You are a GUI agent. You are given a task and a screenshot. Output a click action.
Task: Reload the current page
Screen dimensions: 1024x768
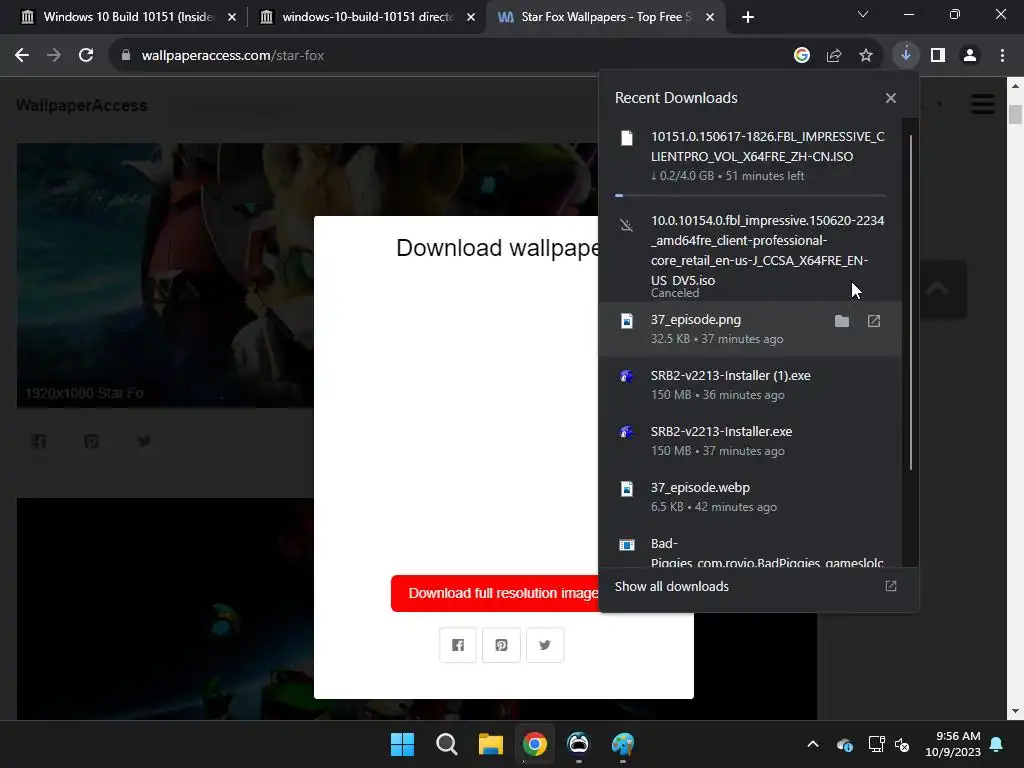86,56
